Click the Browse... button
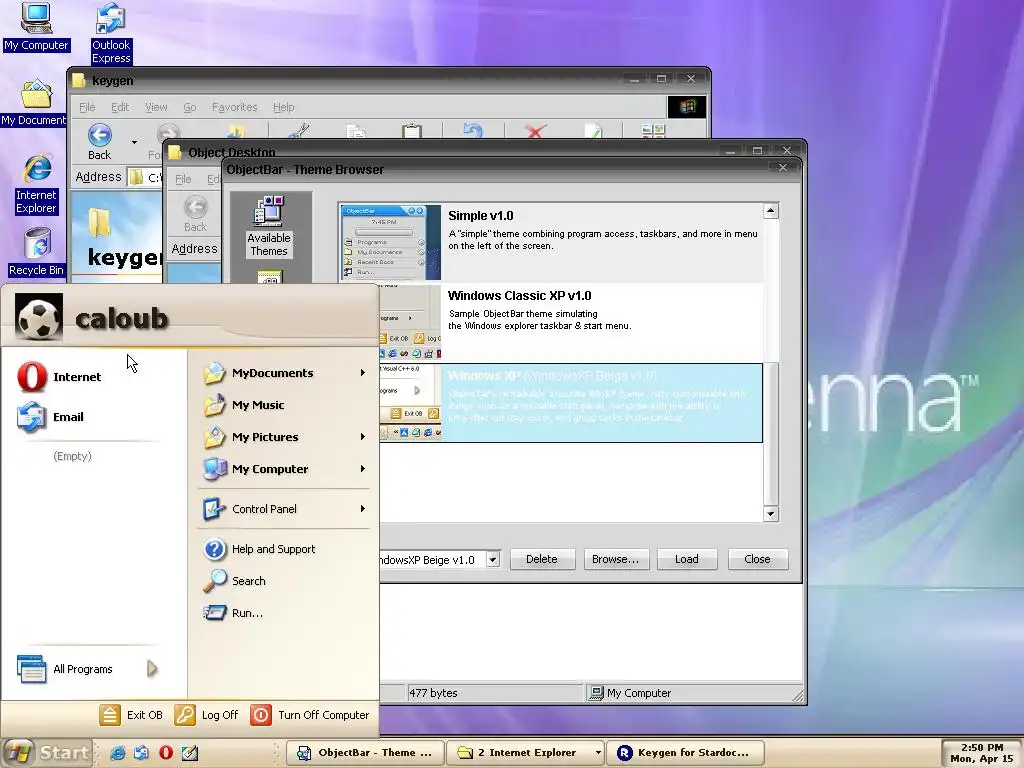 point(616,559)
